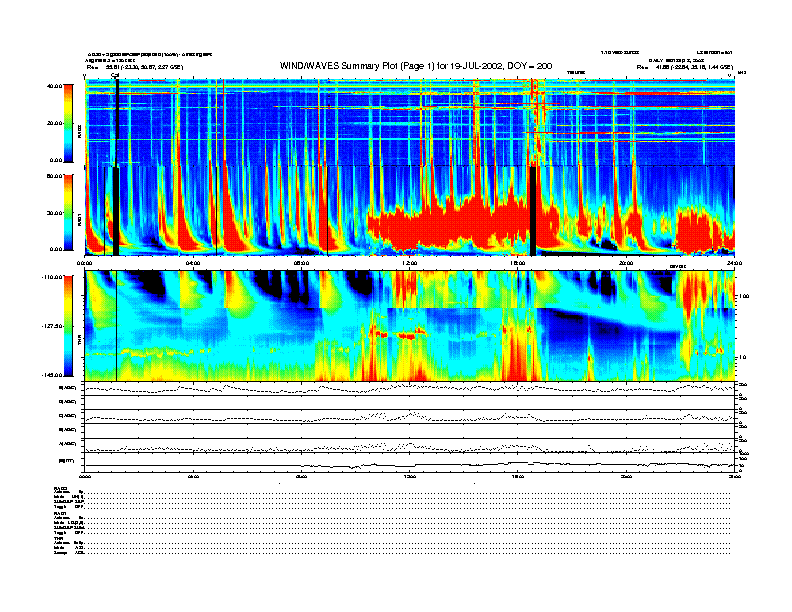Select the 04:00 time axis label

click(x=193, y=264)
